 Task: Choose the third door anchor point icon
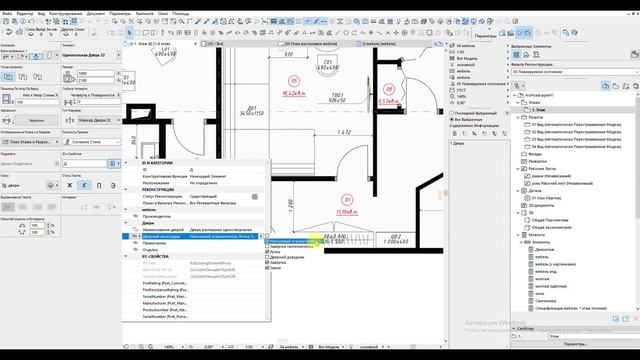[x=38, y=77]
